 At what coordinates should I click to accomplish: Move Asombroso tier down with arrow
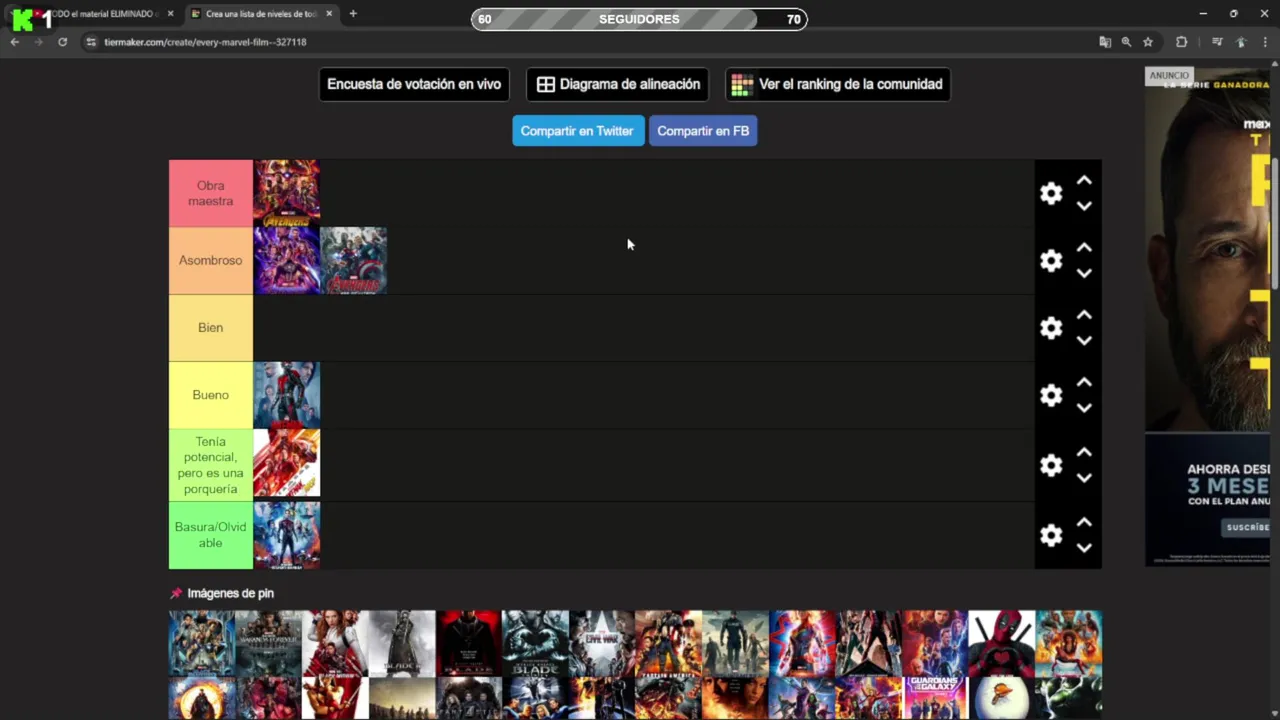[1084, 273]
